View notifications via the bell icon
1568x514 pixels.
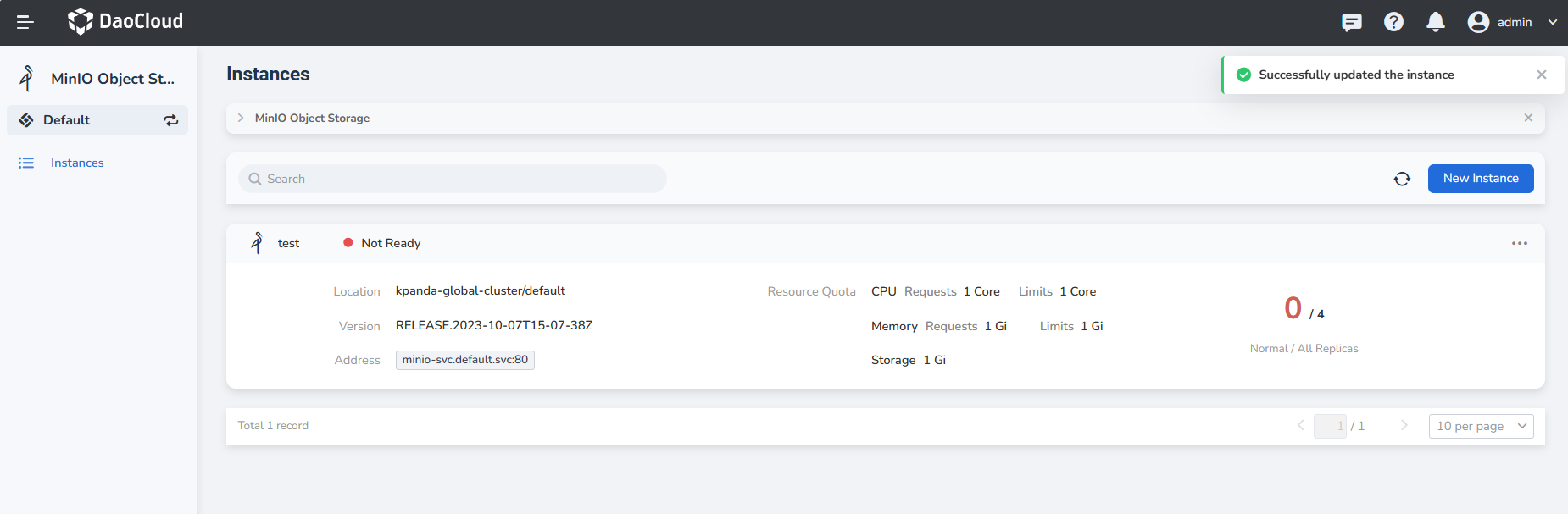[1435, 22]
